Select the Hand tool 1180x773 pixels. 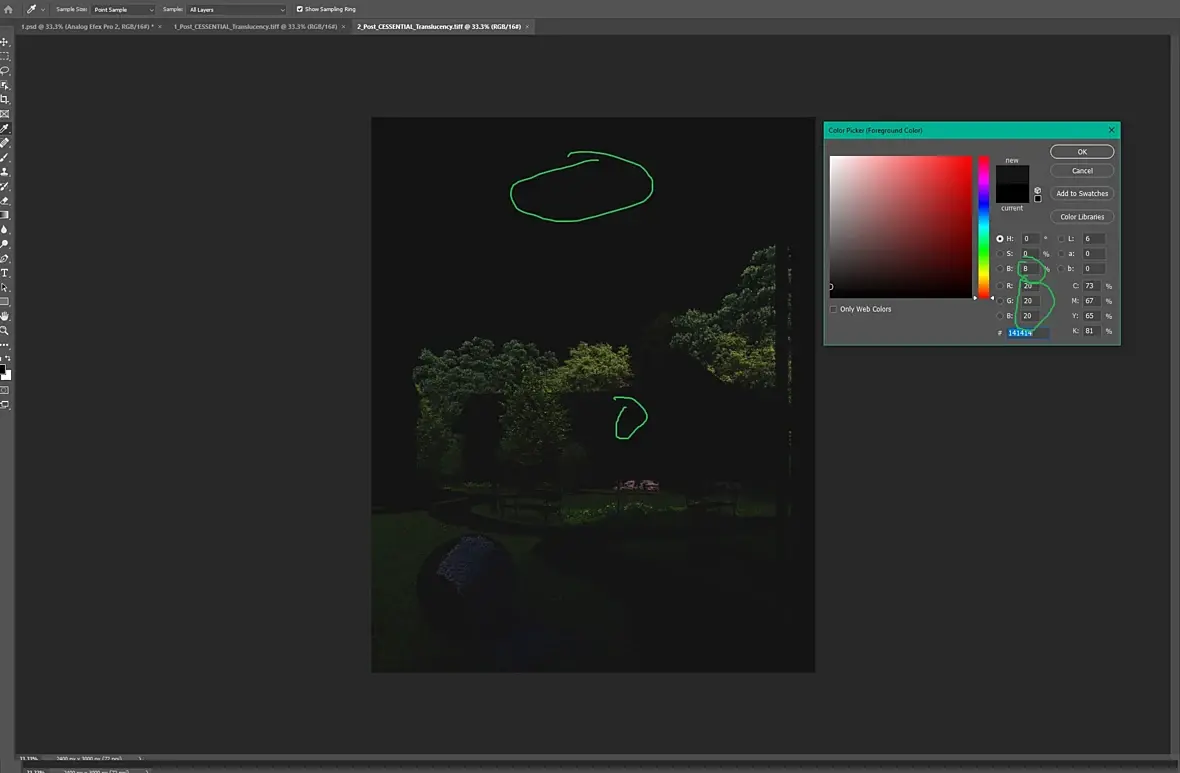click(5, 316)
